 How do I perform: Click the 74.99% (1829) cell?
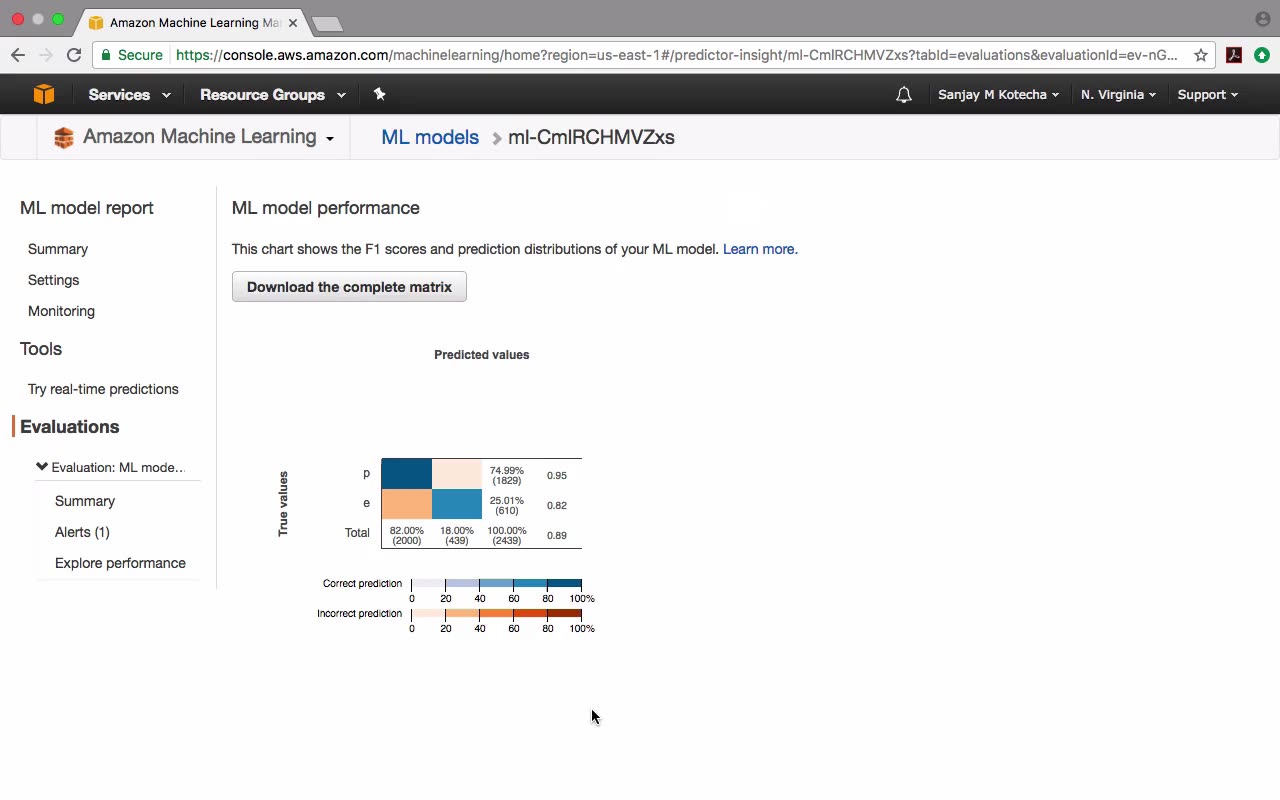506,476
